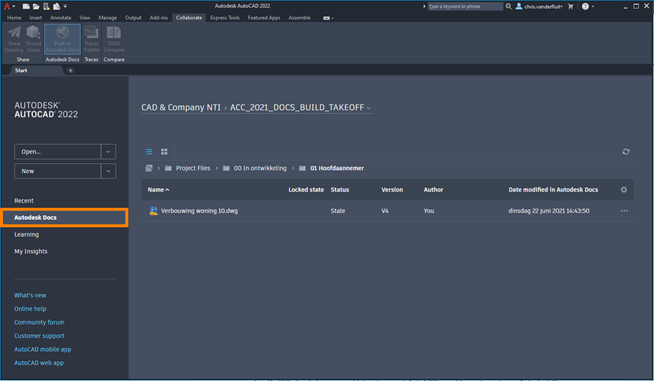The height and width of the screenshot is (381, 654).
Task: Click the project root icon in breadcrumb
Action: (x=148, y=168)
